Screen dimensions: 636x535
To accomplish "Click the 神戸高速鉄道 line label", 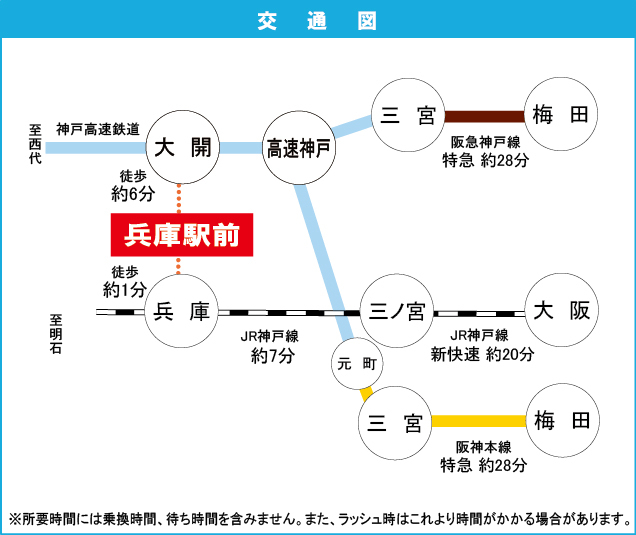I will [98, 129].
